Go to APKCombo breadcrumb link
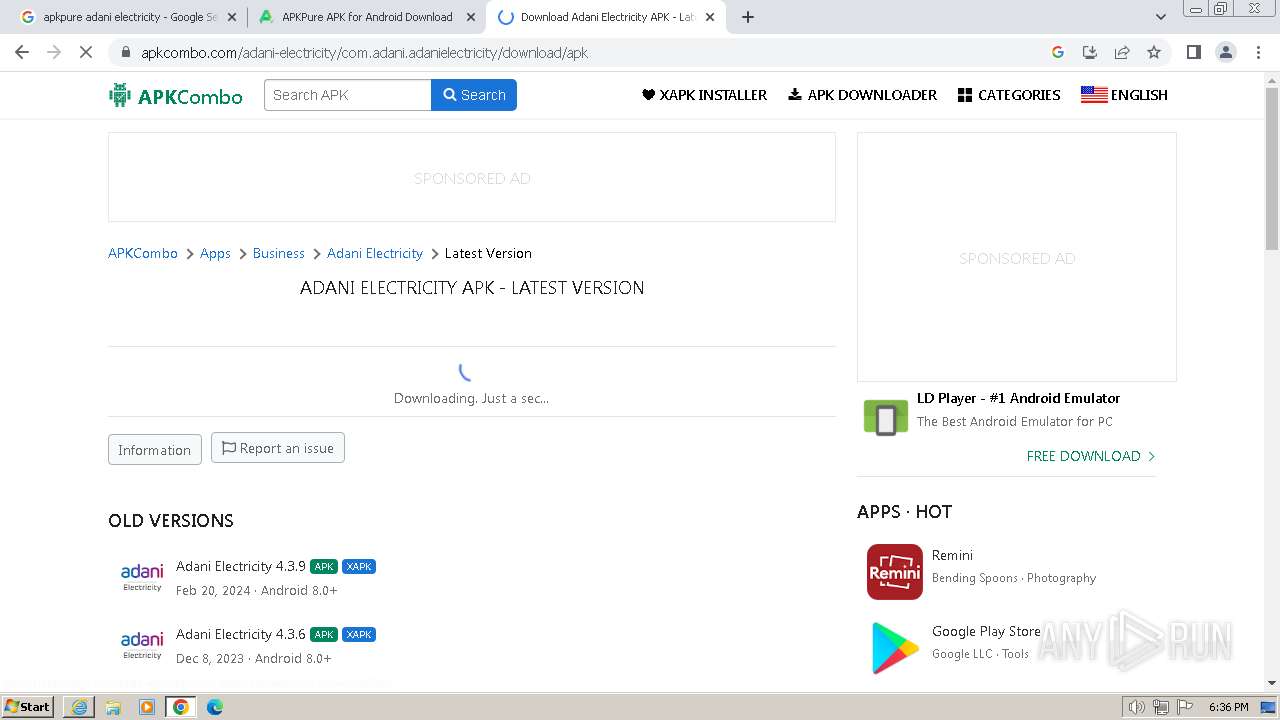This screenshot has height=720, width=1280. (x=143, y=253)
